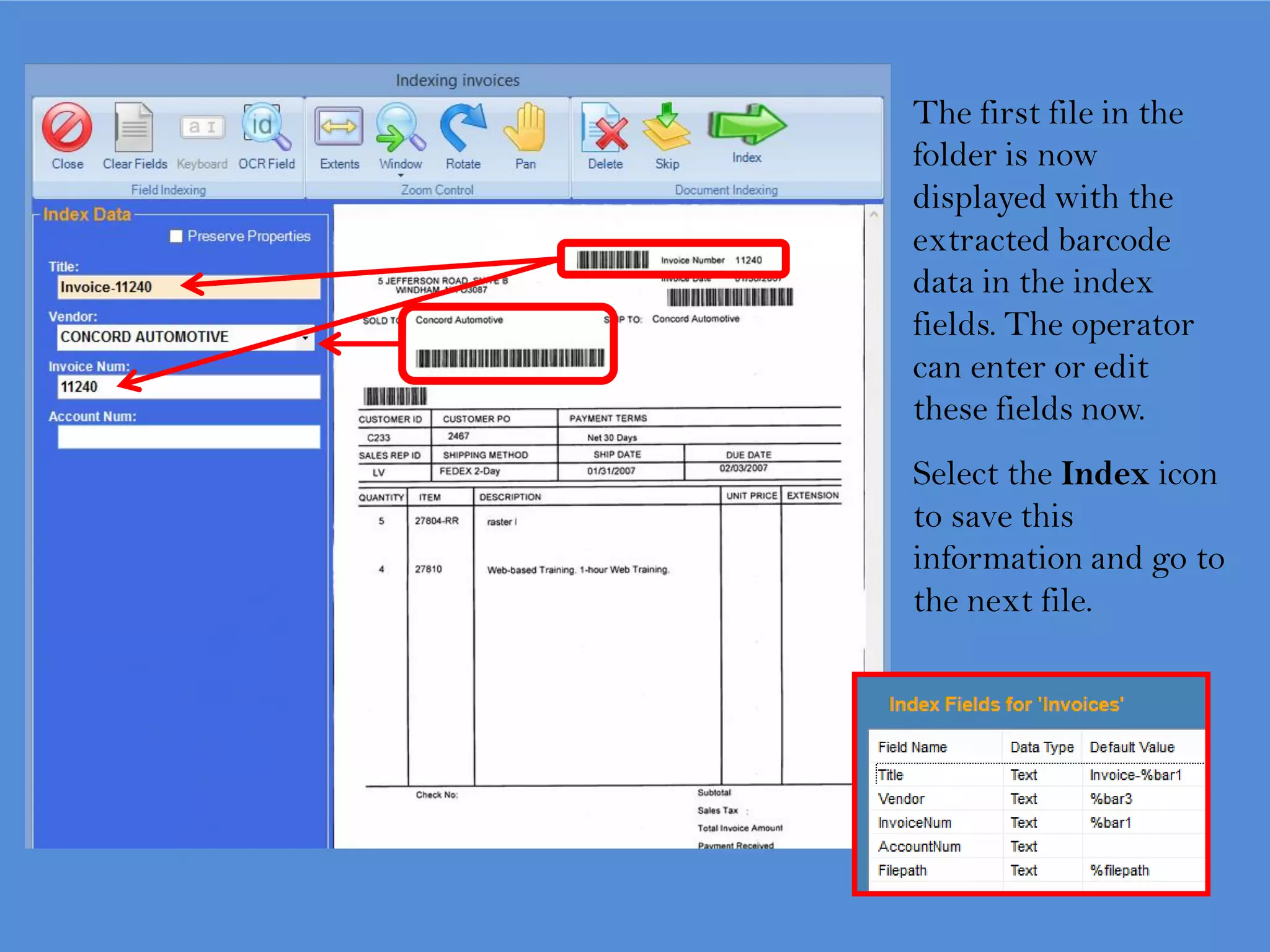Click the Delete document icon

click(x=605, y=128)
